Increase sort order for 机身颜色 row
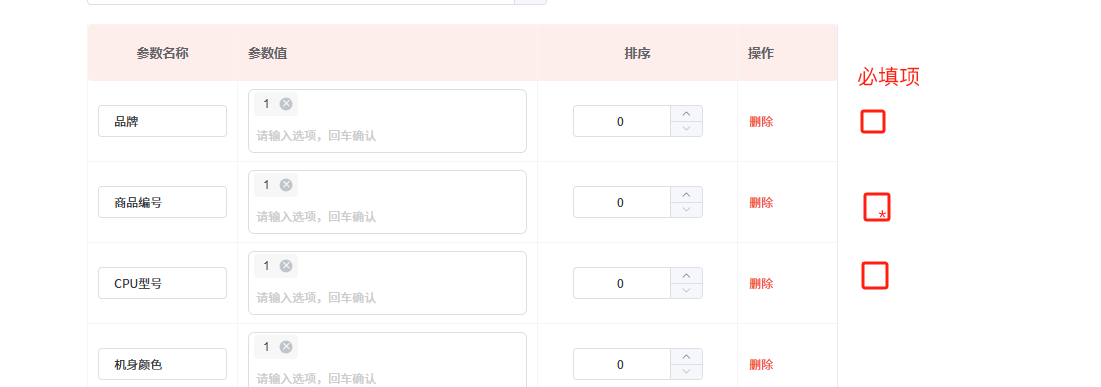The height and width of the screenshot is (387, 1101). click(x=687, y=357)
